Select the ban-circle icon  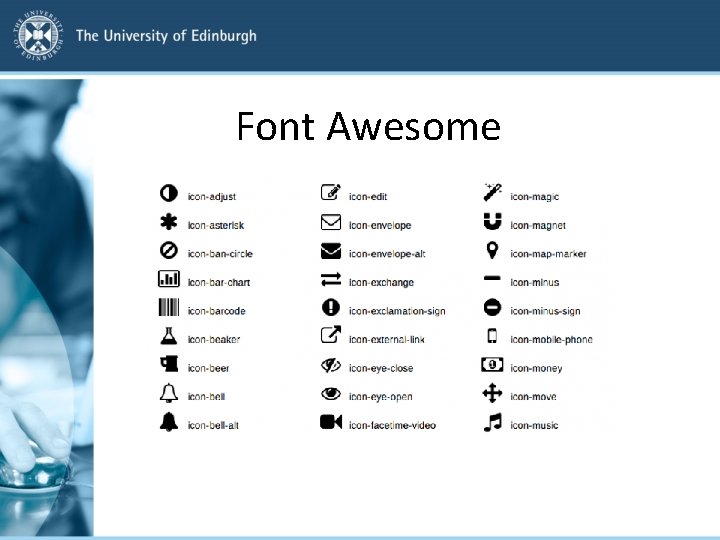(x=169, y=251)
